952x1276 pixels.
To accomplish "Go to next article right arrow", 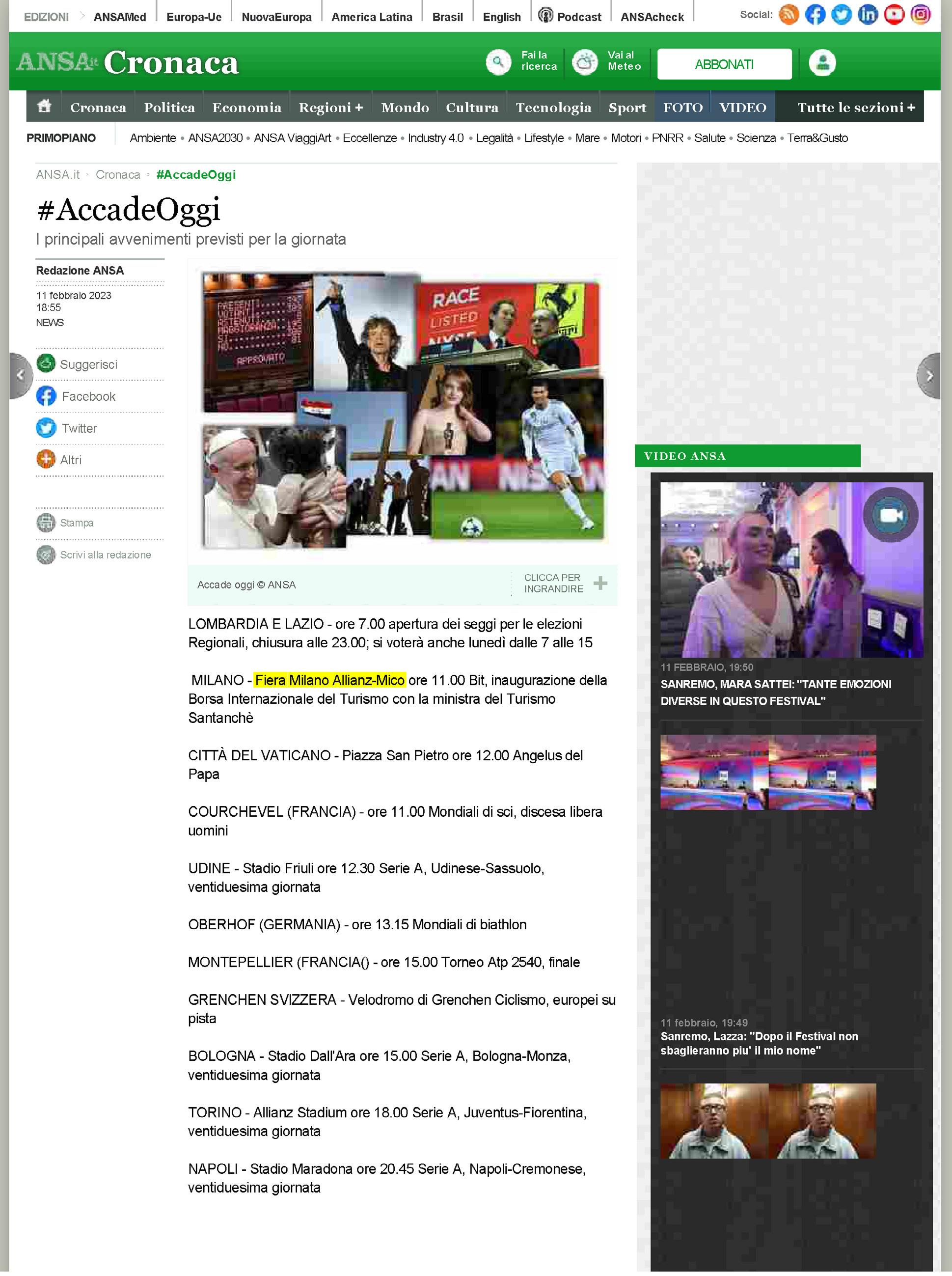I will pyautogui.click(x=929, y=376).
